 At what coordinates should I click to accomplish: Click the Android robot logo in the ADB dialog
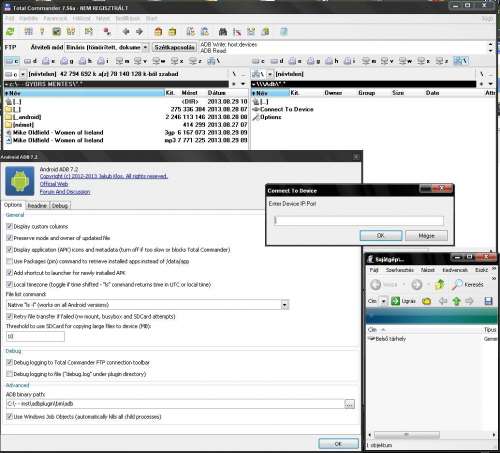pyautogui.click(x=20, y=181)
